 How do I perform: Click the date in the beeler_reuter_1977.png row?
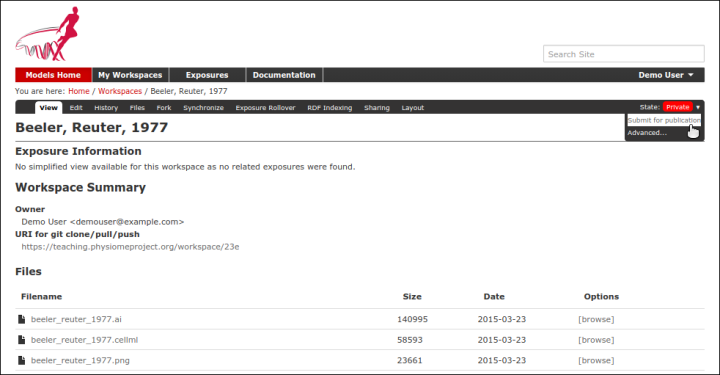[502, 361]
